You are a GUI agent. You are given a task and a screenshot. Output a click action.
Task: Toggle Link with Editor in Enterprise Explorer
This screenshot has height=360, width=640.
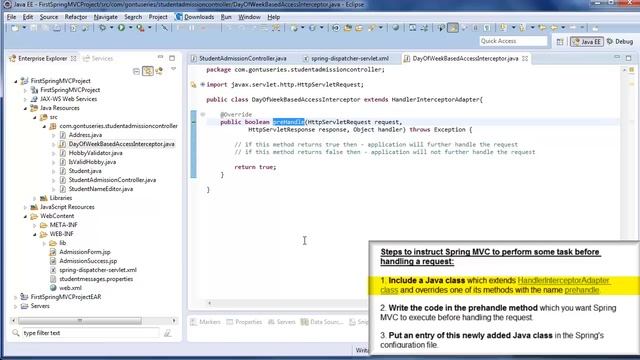click(148, 71)
